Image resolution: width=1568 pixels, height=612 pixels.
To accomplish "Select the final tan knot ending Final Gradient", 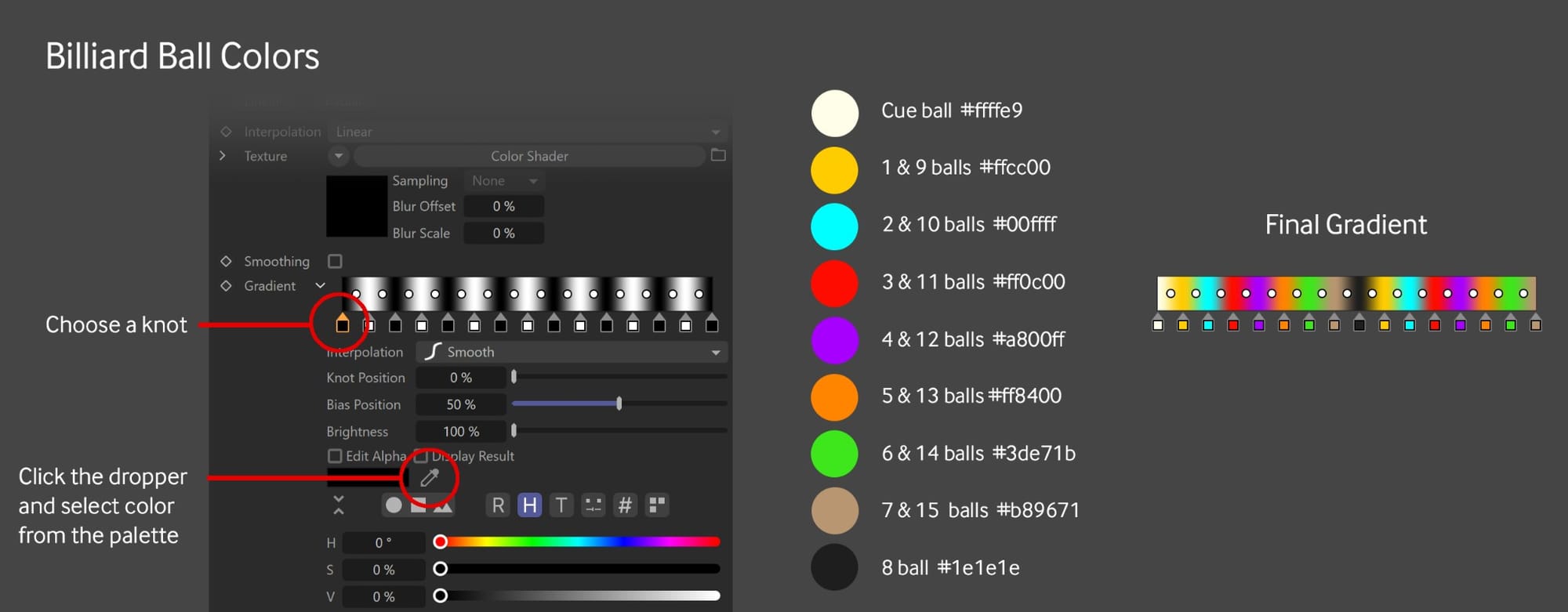I will click(x=1536, y=323).
